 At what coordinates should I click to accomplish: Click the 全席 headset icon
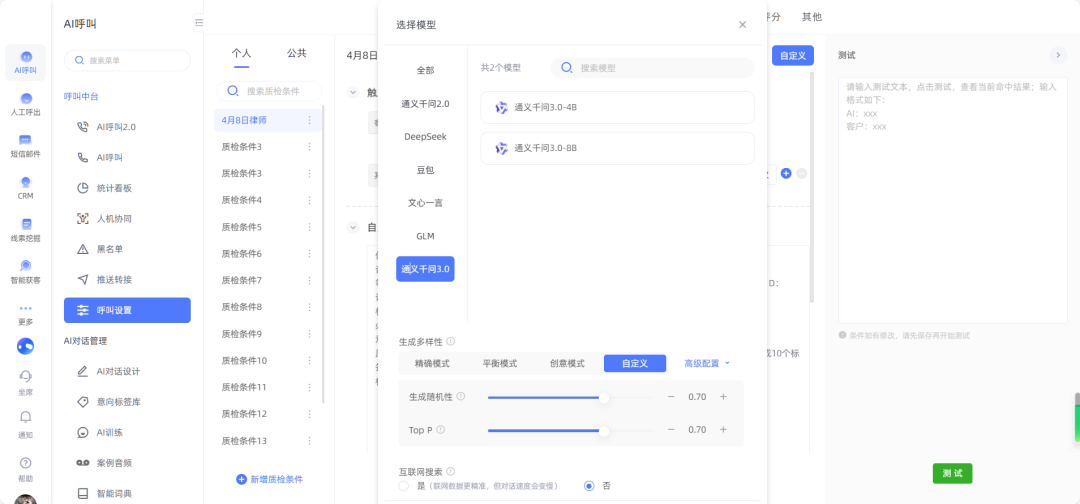26,378
